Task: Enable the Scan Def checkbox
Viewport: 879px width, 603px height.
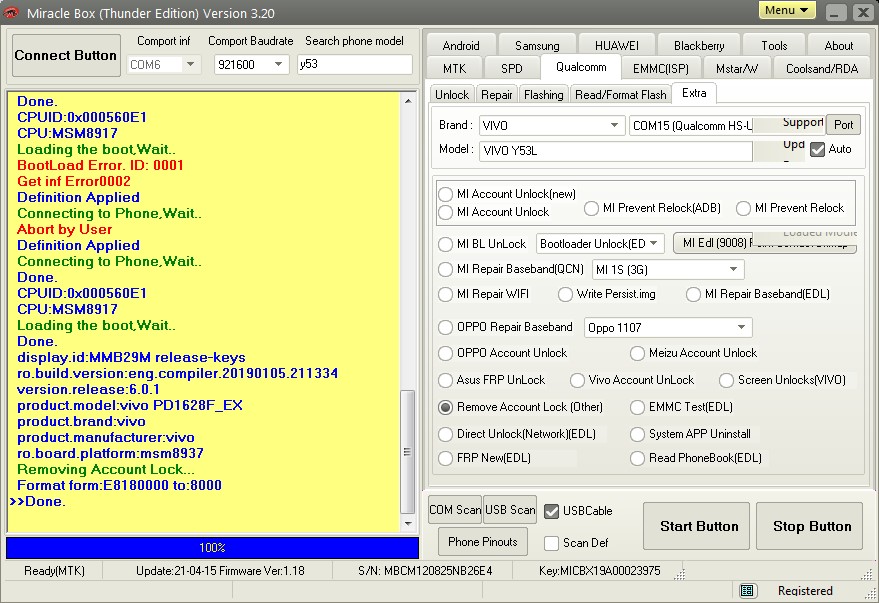Action: [x=552, y=542]
